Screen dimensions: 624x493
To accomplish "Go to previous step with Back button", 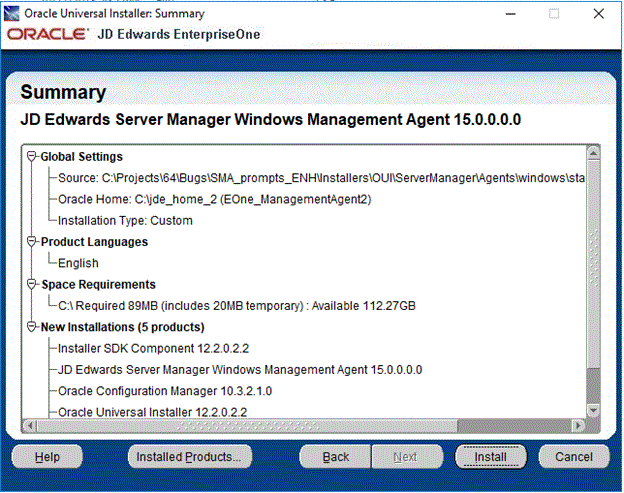I will coord(336,456).
